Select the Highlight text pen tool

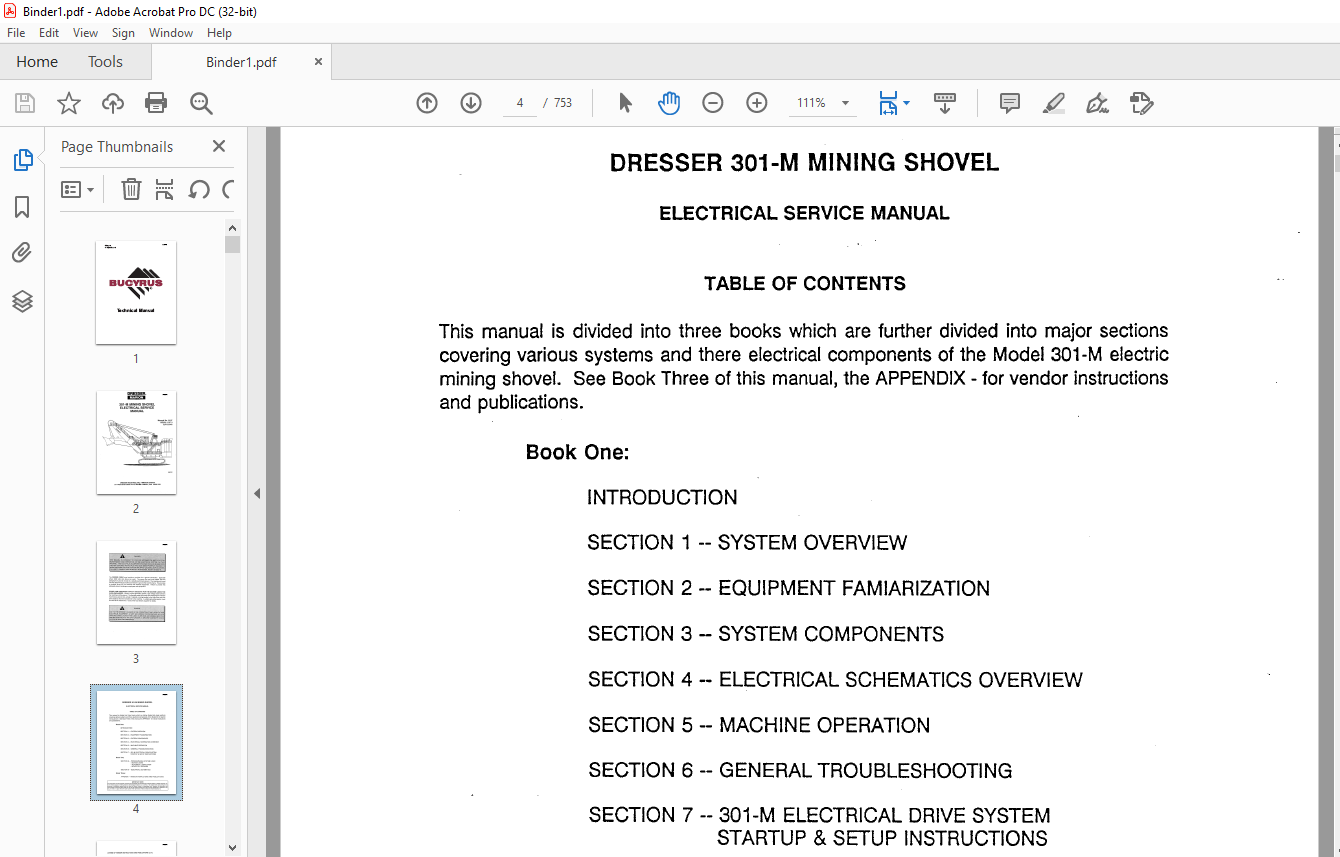1054,103
